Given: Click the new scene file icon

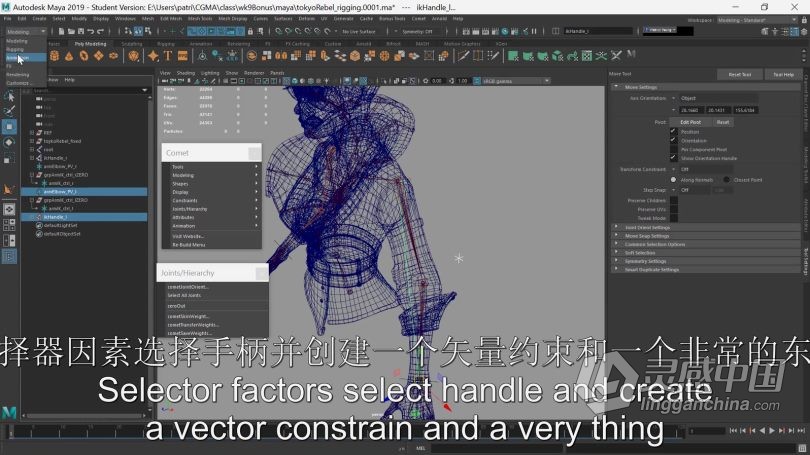Looking at the screenshot, I should click(x=61, y=32).
